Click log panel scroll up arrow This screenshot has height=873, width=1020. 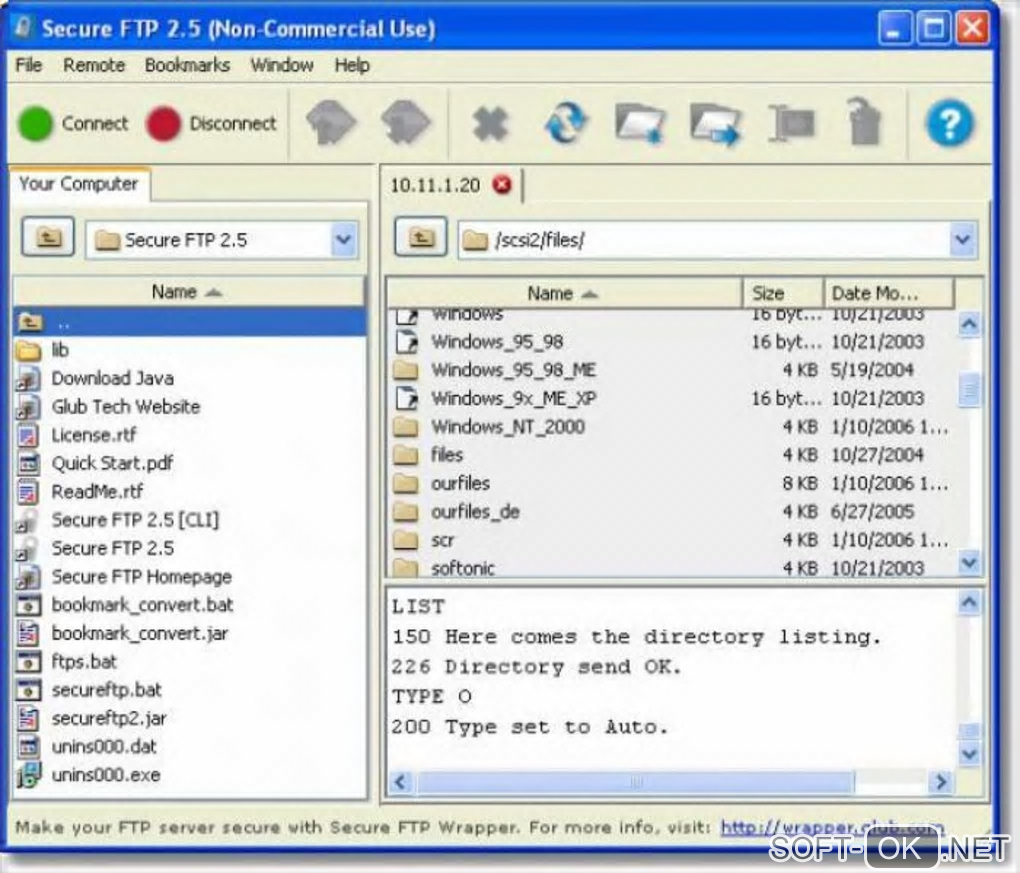pyautogui.click(x=969, y=603)
